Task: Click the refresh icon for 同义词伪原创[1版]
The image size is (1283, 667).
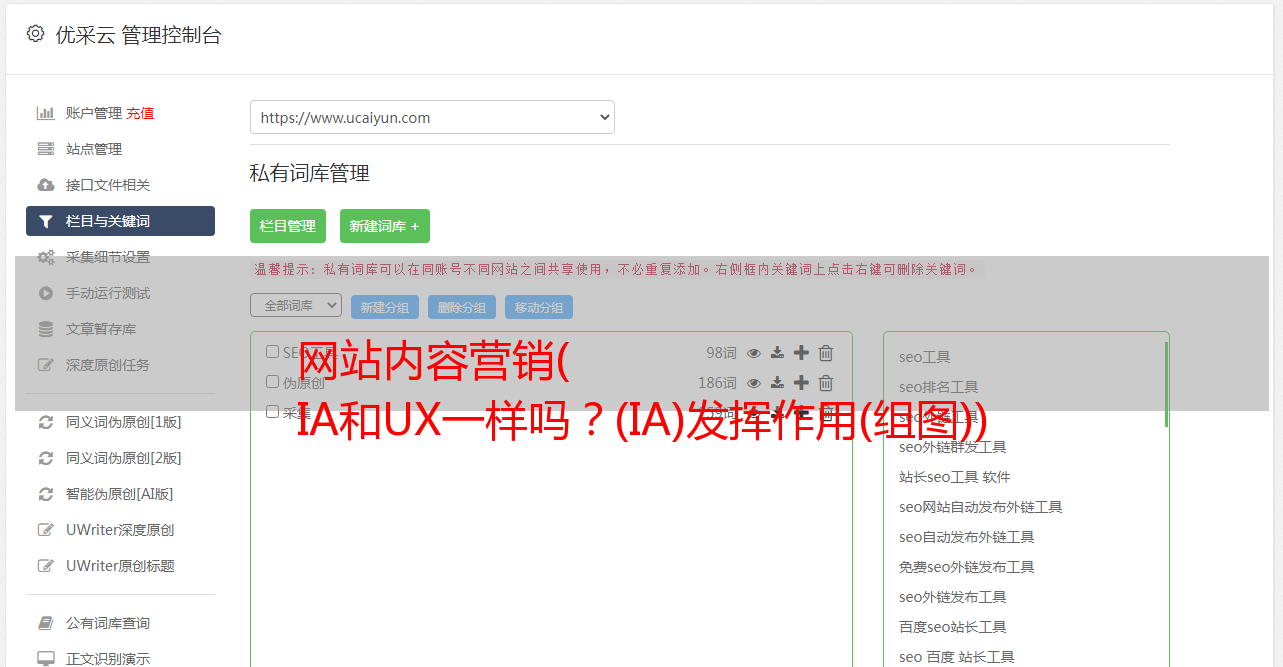Action: click(x=46, y=422)
